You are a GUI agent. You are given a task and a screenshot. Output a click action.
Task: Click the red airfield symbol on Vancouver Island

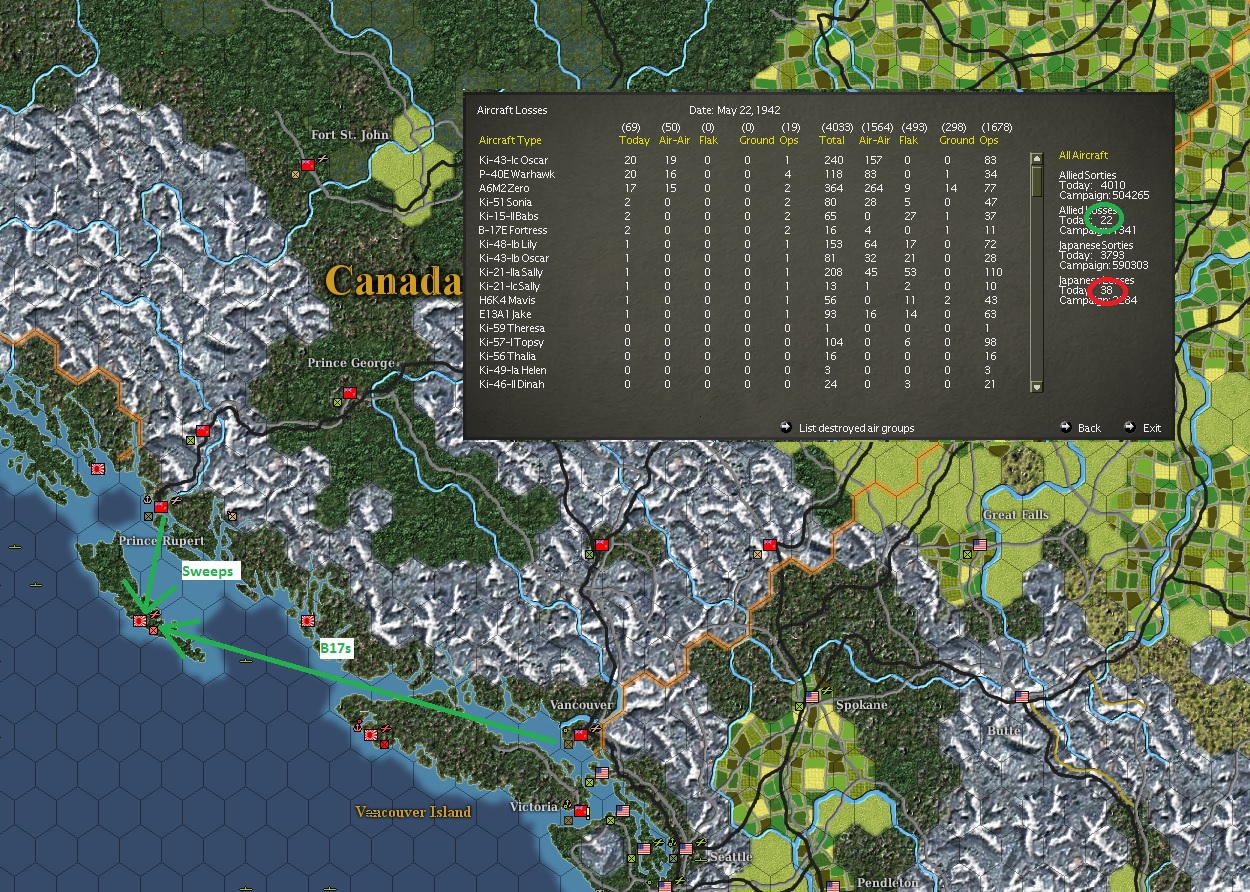385,727
